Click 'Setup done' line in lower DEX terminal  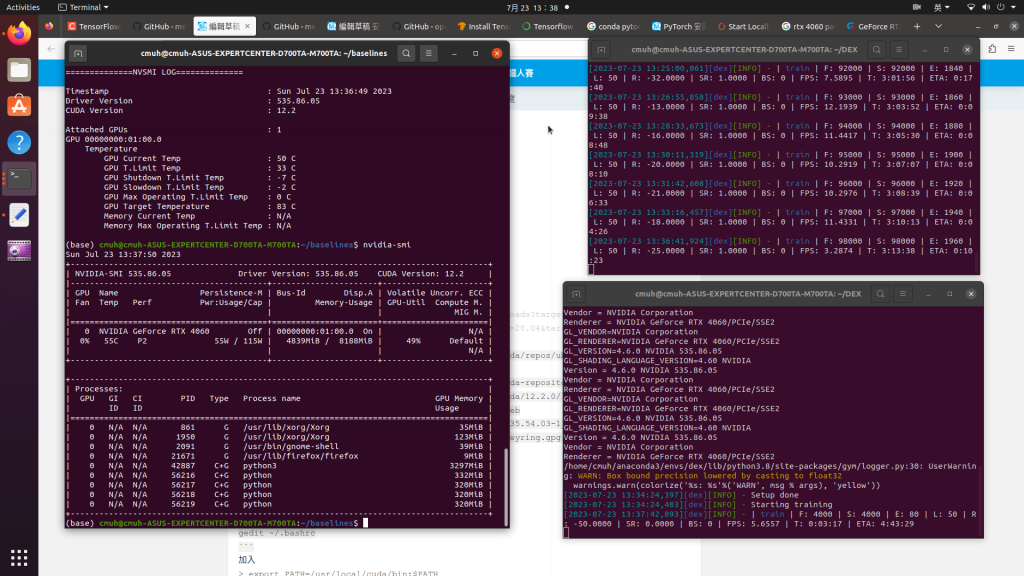[681, 495]
